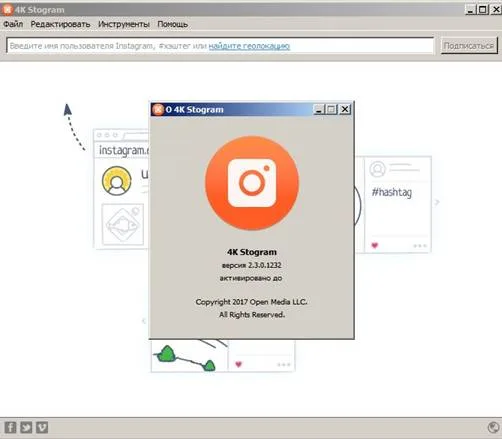Click the globe icon in bottom corner
The height and width of the screenshot is (439, 502).
click(493, 427)
